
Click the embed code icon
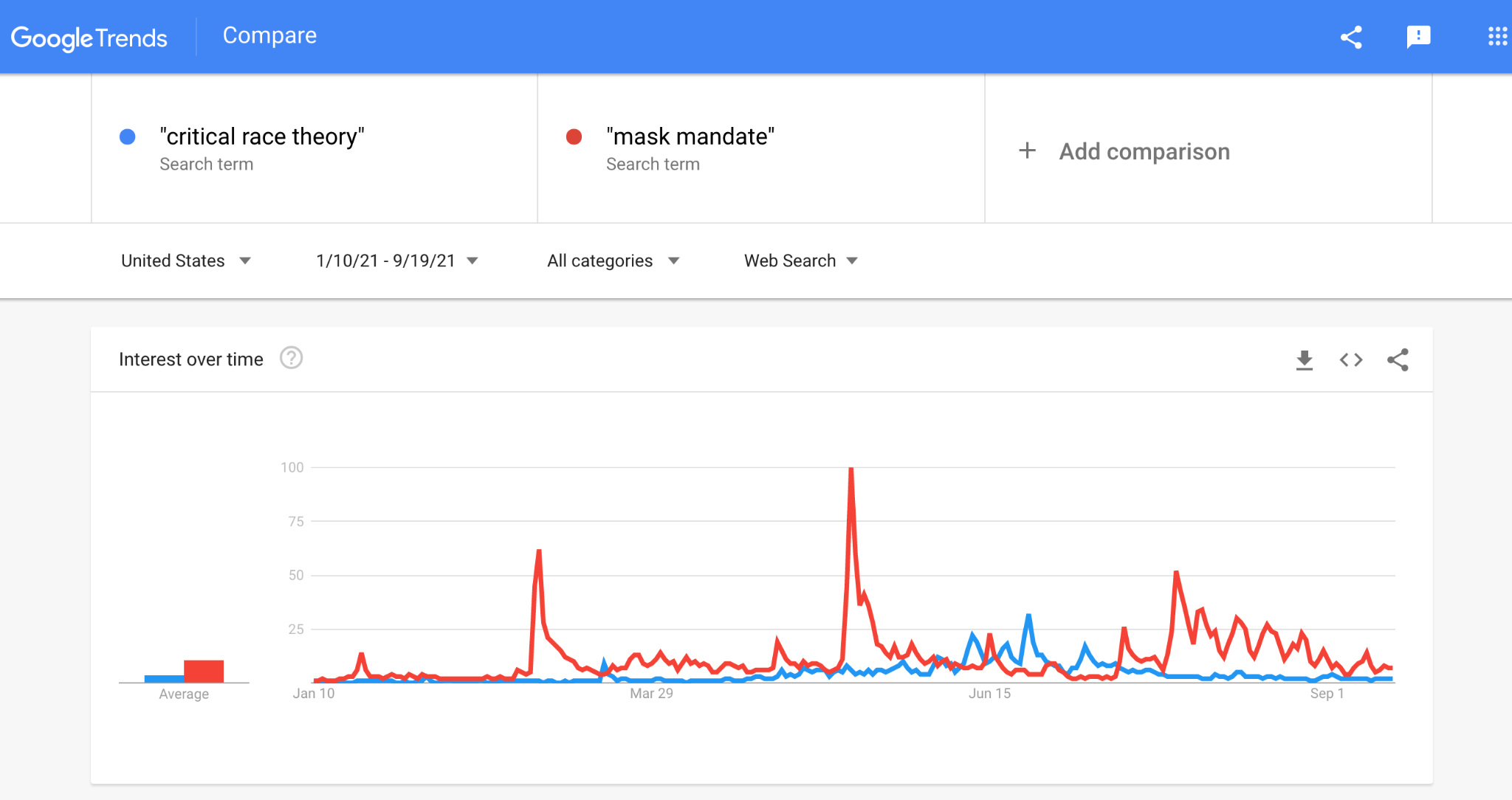coord(1351,360)
